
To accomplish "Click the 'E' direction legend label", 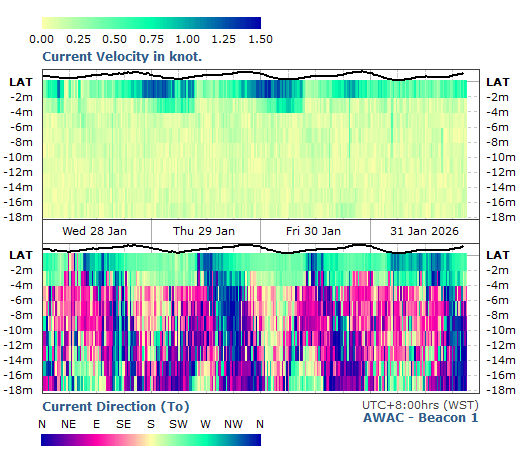I will pyautogui.click(x=96, y=424).
